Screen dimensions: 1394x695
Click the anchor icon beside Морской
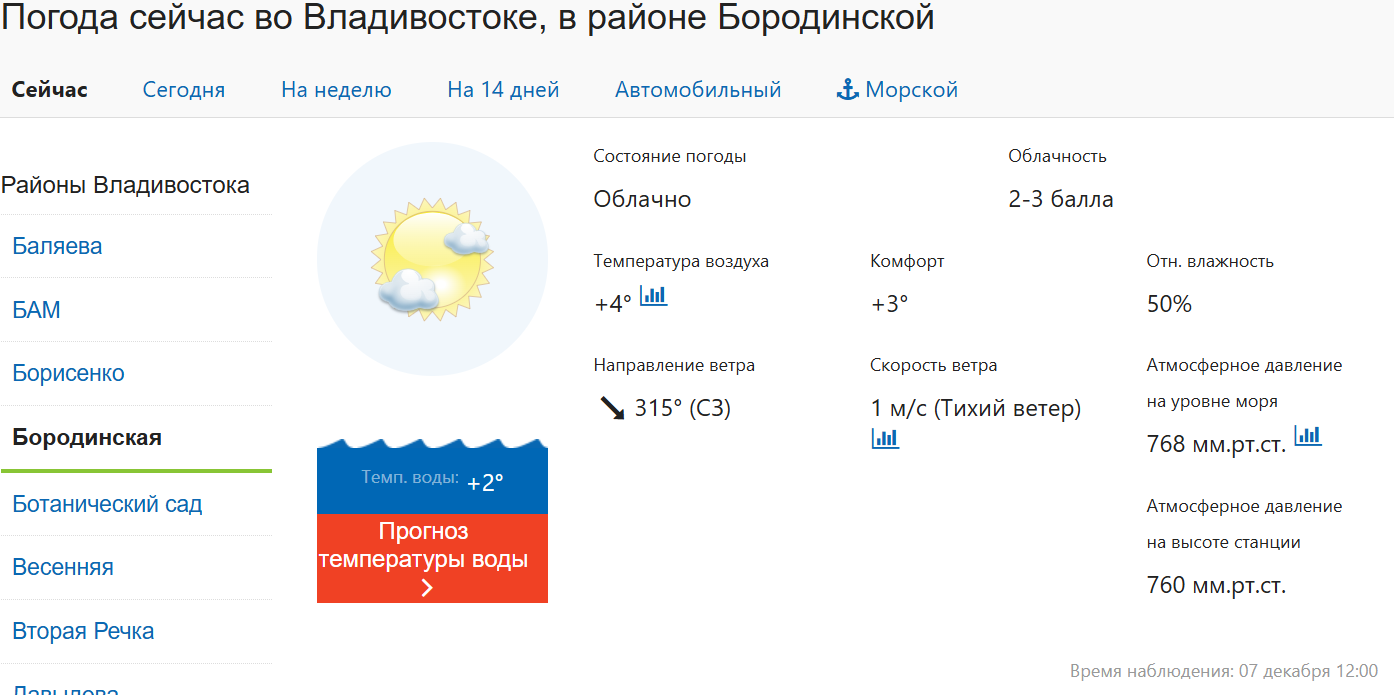pyautogui.click(x=847, y=90)
